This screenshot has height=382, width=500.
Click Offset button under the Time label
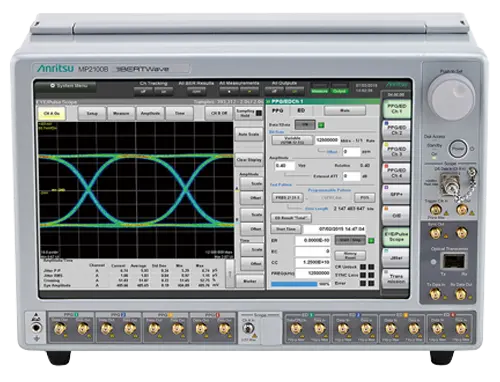(252, 264)
